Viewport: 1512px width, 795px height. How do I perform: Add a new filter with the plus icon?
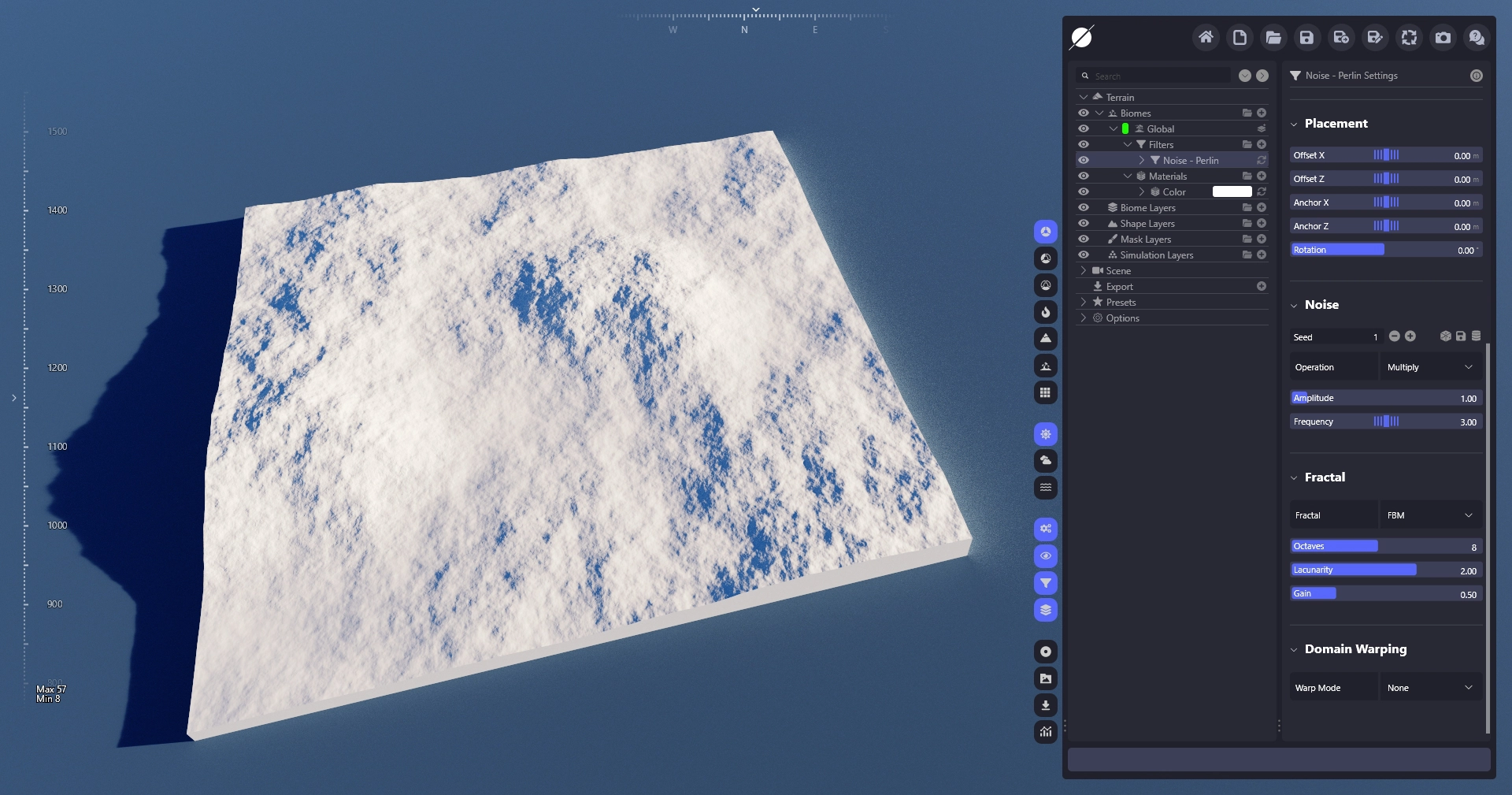click(x=1262, y=144)
